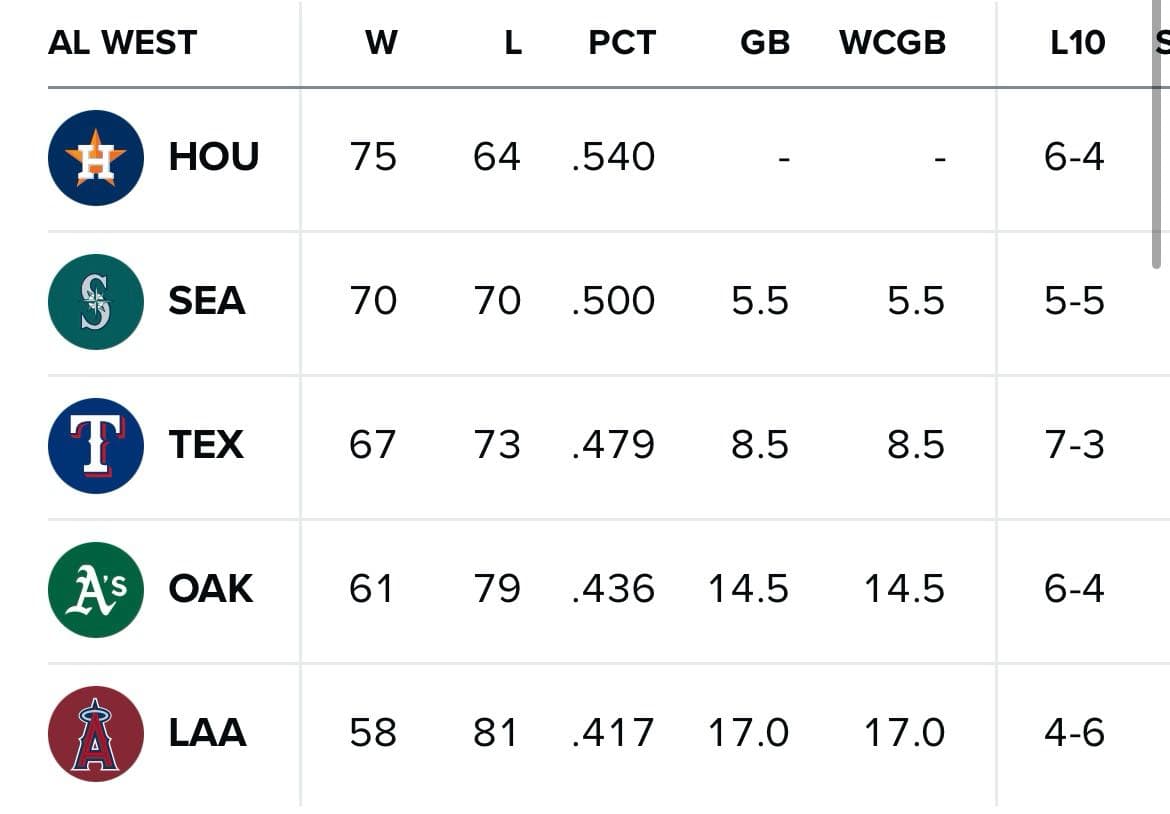Sort by the WCGB column header
The width and height of the screenshot is (1170, 814).
coord(892,43)
